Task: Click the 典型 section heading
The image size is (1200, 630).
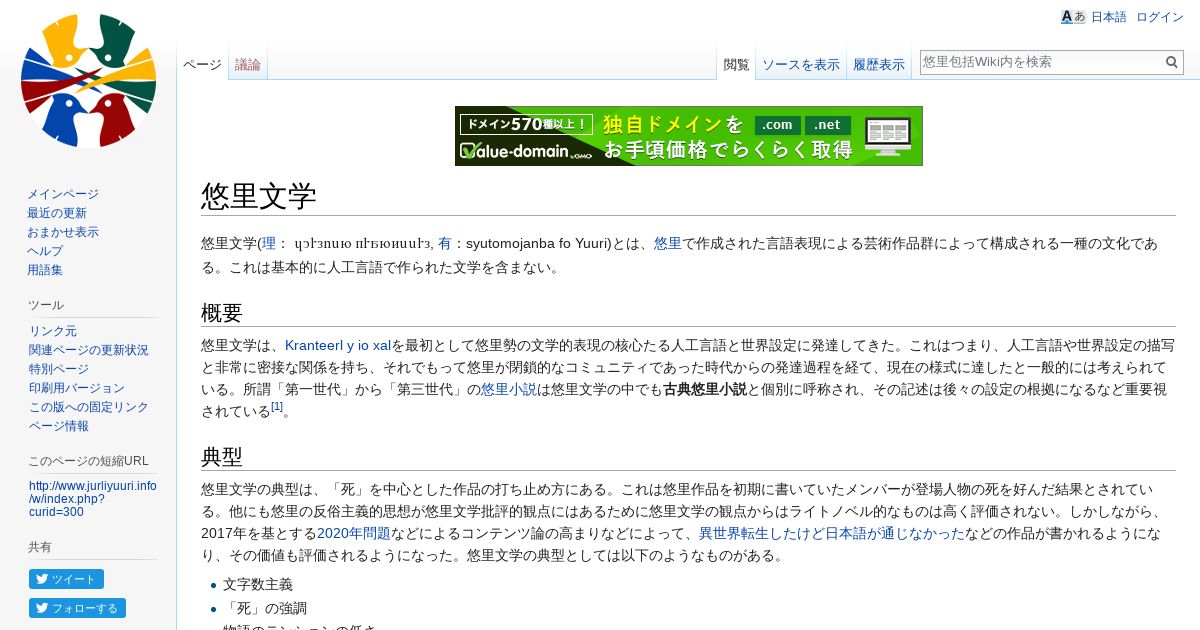Action: (222, 457)
